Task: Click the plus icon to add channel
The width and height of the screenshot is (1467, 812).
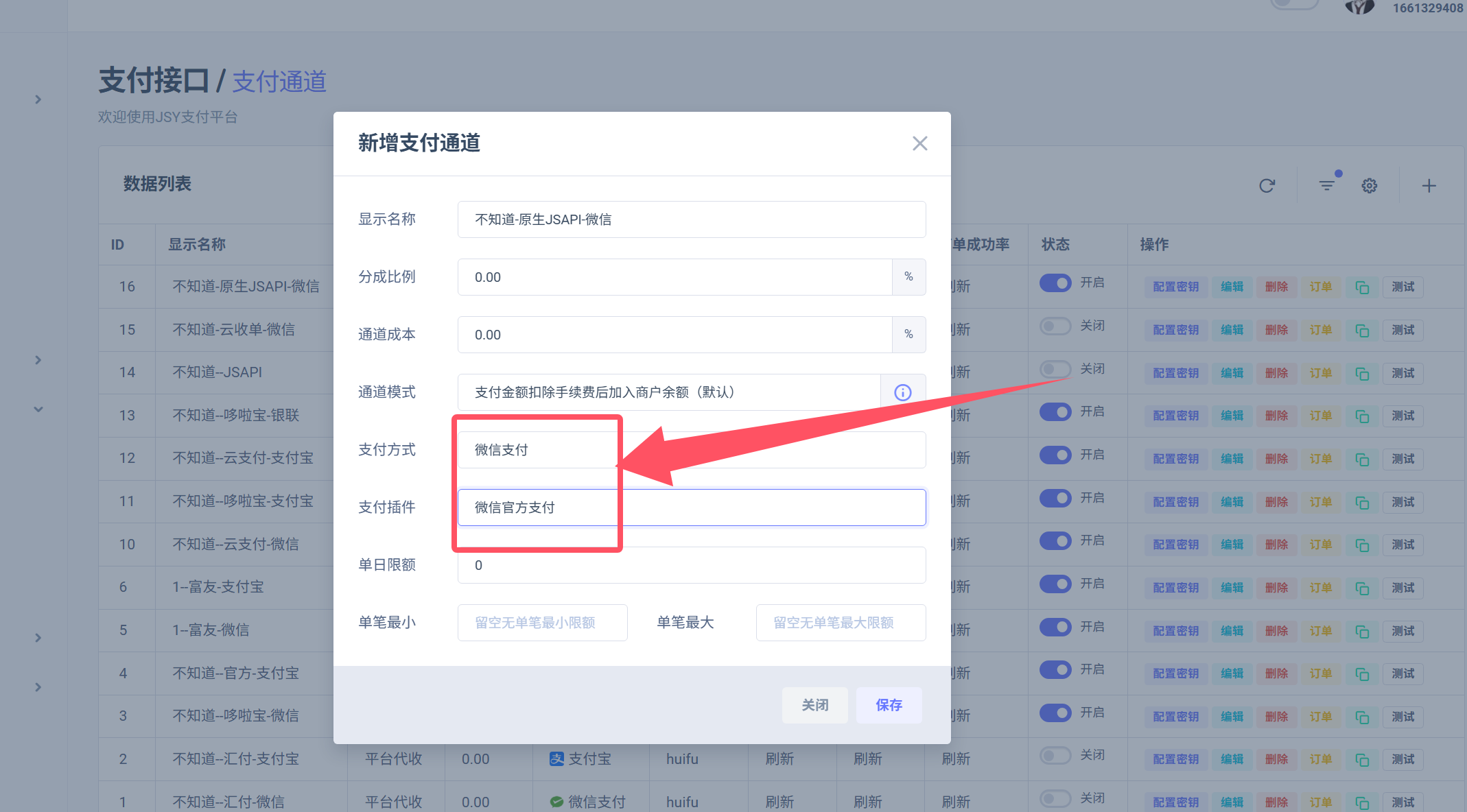Action: tap(1429, 186)
